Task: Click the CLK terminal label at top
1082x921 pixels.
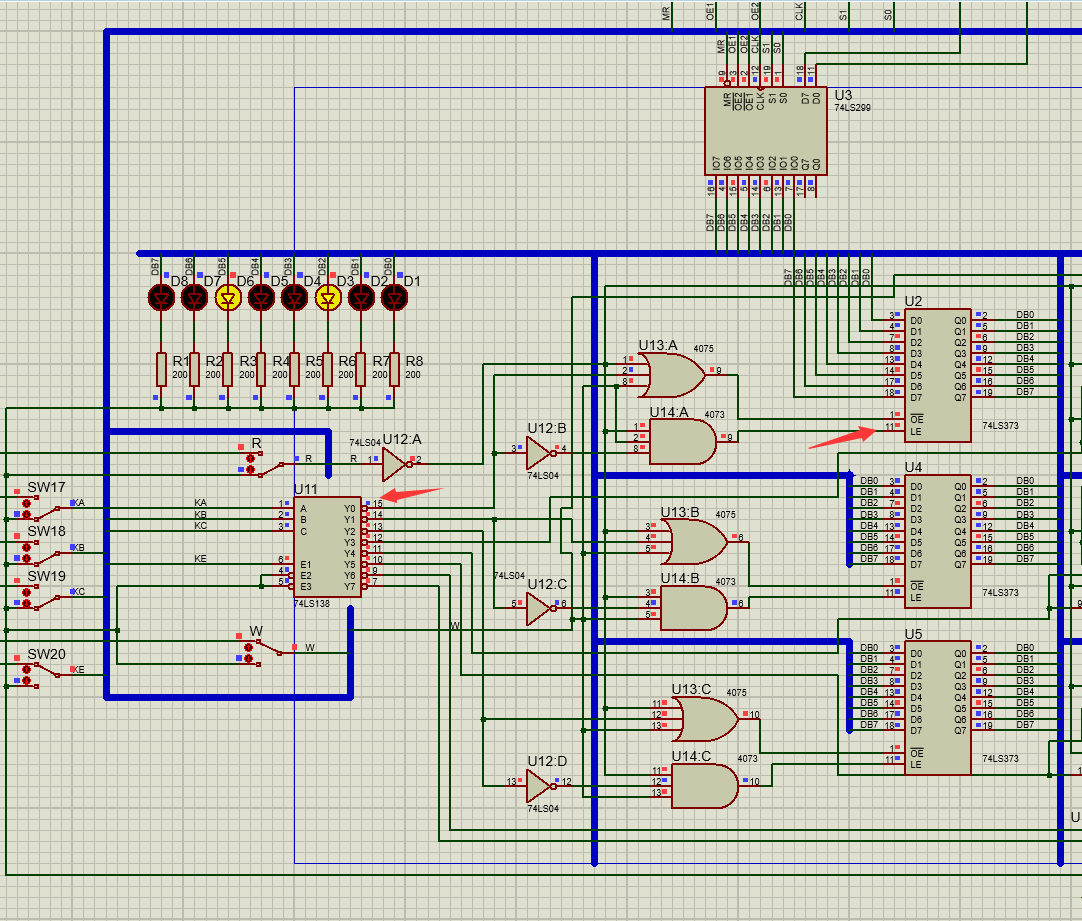Action: (799, 12)
